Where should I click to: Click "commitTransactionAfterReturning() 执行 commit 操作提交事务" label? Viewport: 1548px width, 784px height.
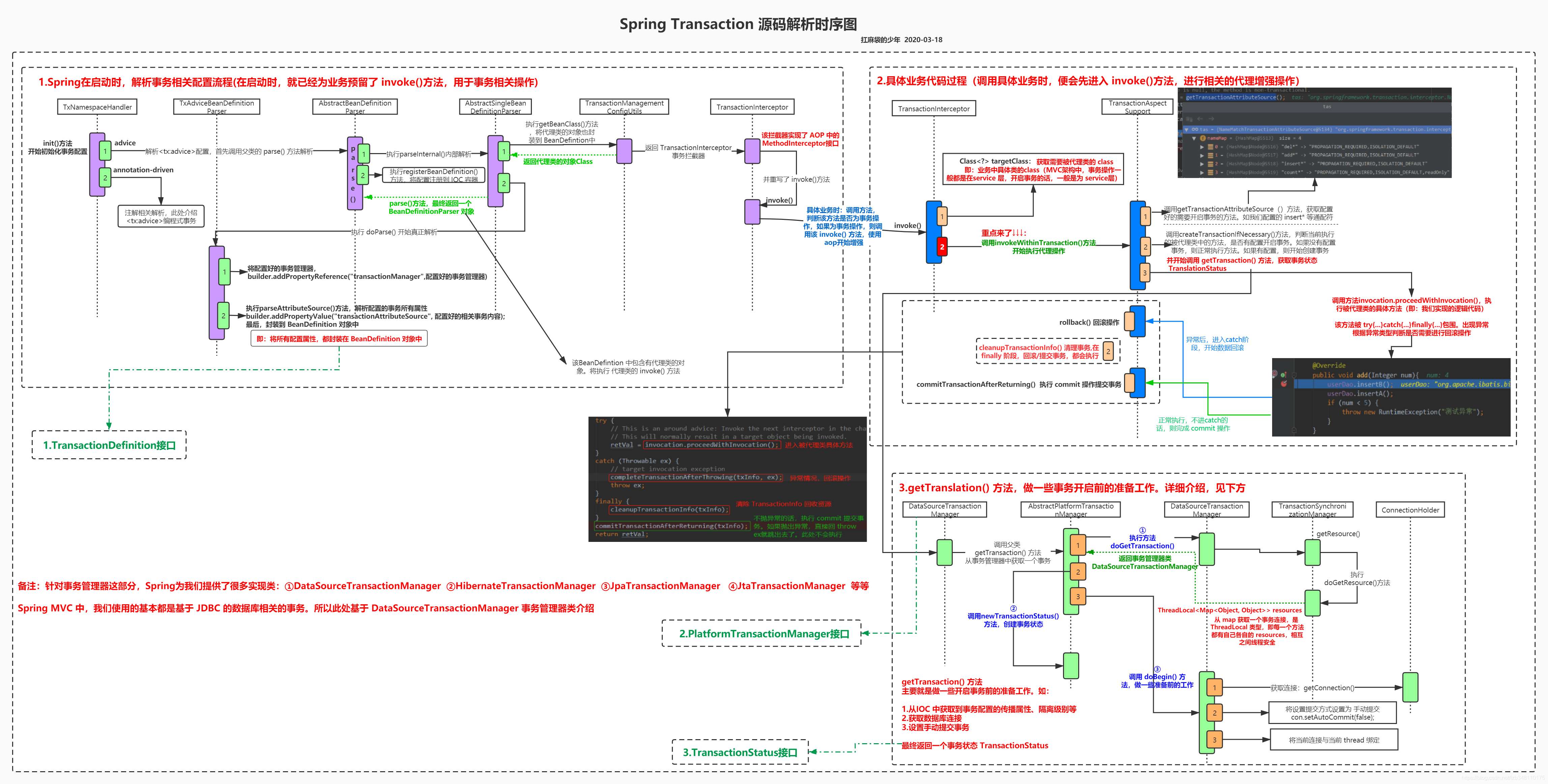[x=1019, y=384]
